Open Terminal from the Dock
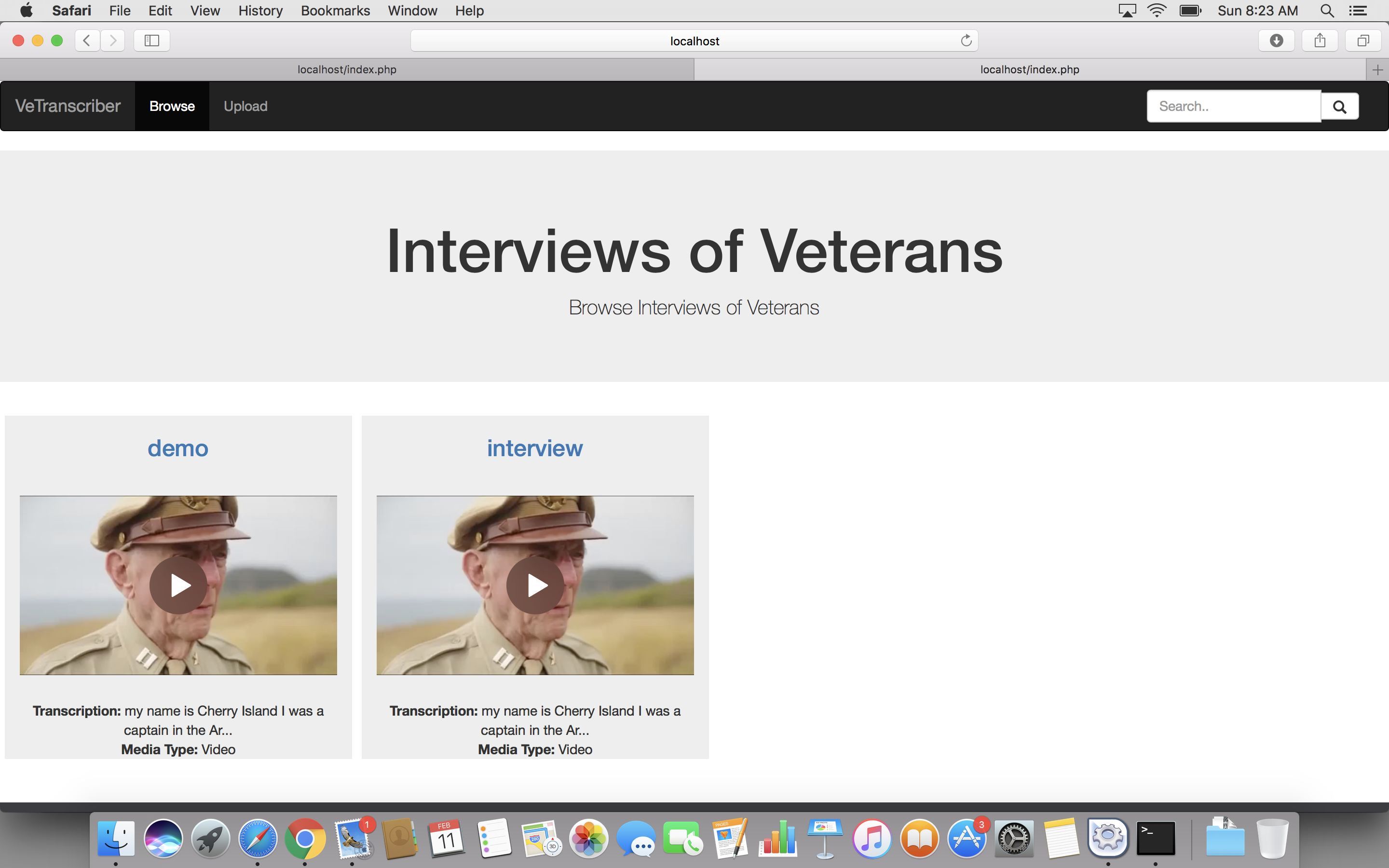The height and width of the screenshot is (868, 1389). [x=1156, y=839]
